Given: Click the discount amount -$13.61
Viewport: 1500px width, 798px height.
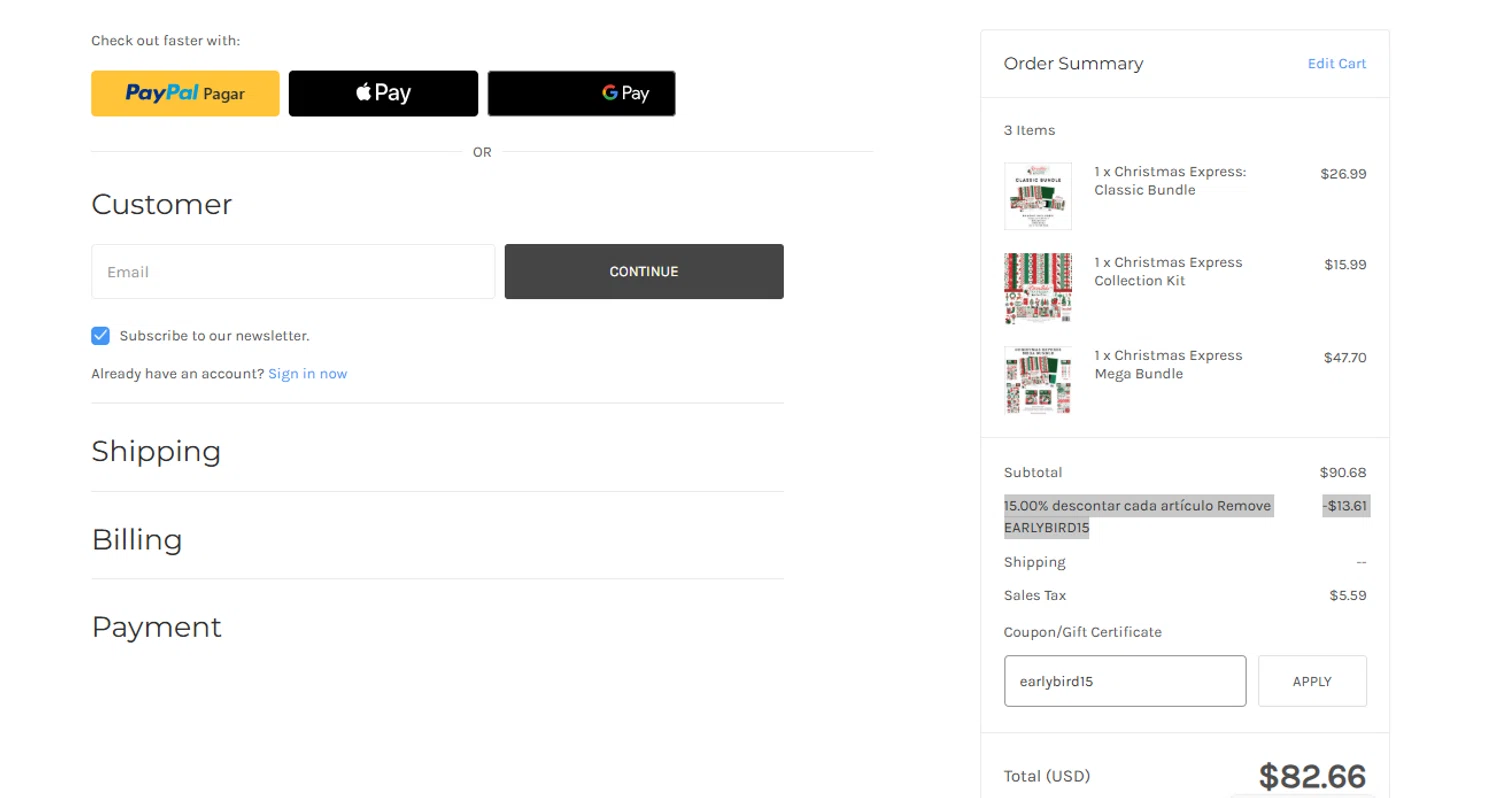Looking at the screenshot, I should click(x=1344, y=506).
